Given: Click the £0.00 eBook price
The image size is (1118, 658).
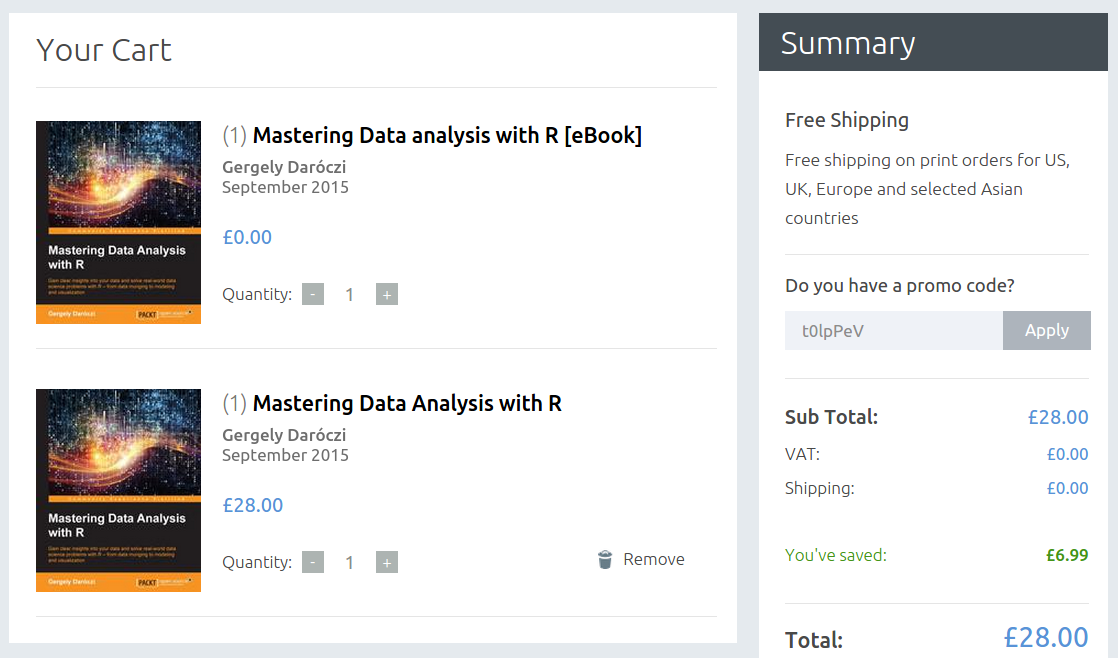Looking at the screenshot, I should 247,237.
